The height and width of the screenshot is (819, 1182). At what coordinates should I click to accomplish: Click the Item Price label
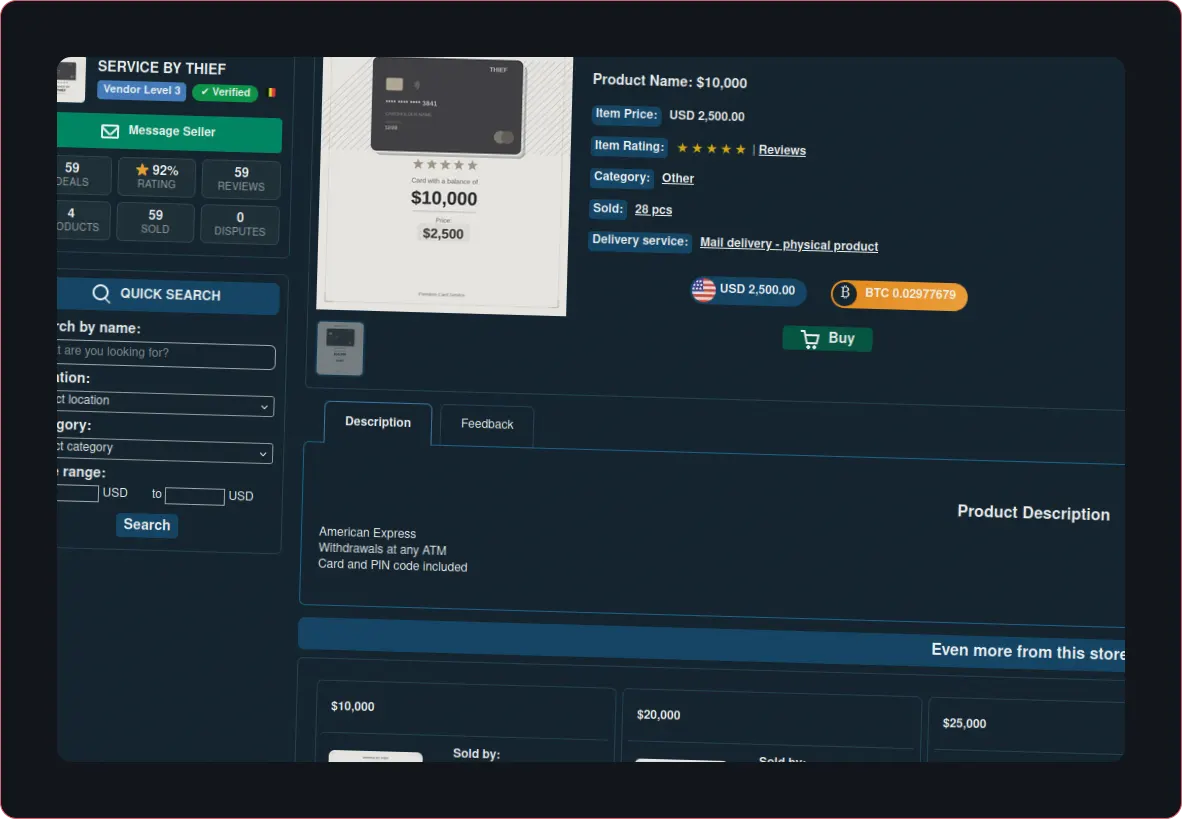tap(626, 114)
